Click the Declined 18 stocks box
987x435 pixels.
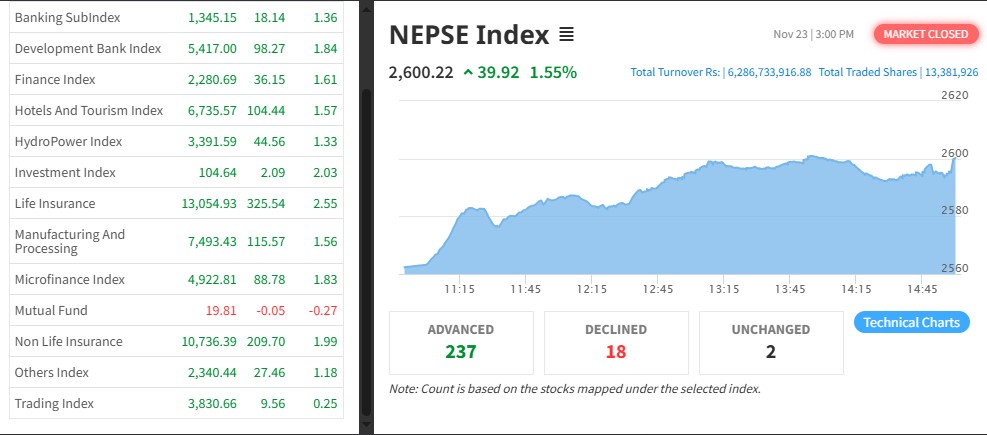(615, 341)
